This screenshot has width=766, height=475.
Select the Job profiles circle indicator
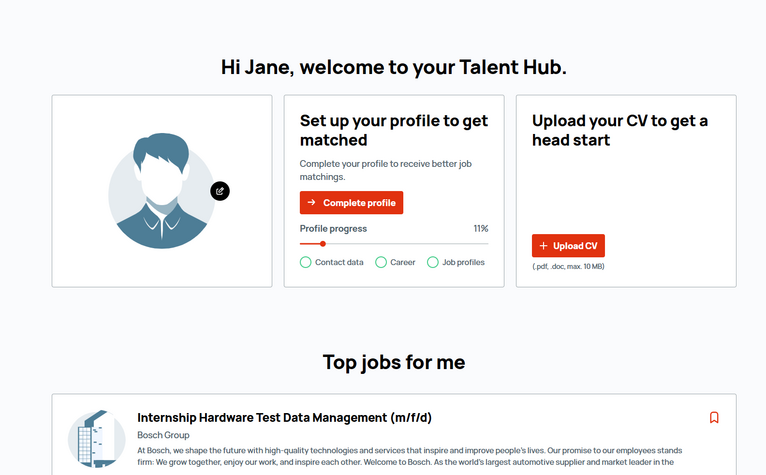(432, 262)
